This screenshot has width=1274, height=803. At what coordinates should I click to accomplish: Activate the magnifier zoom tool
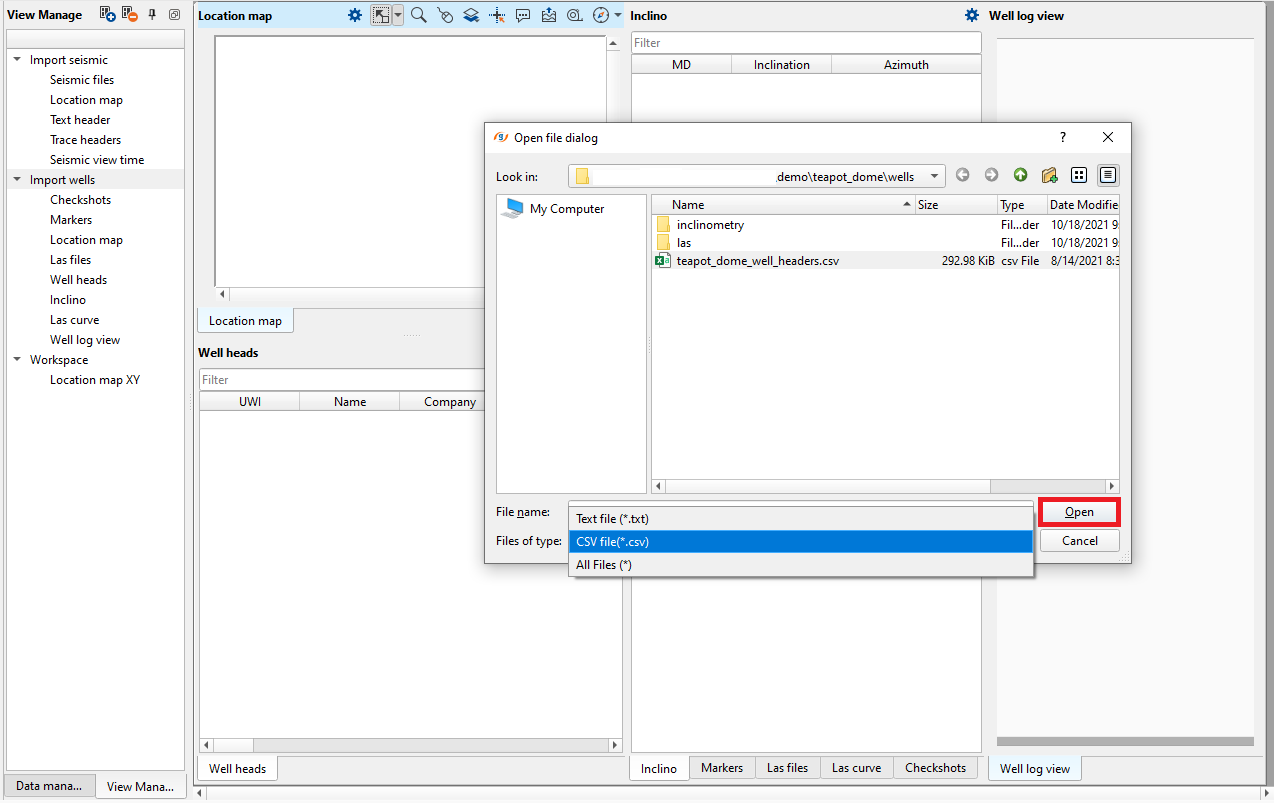(418, 15)
